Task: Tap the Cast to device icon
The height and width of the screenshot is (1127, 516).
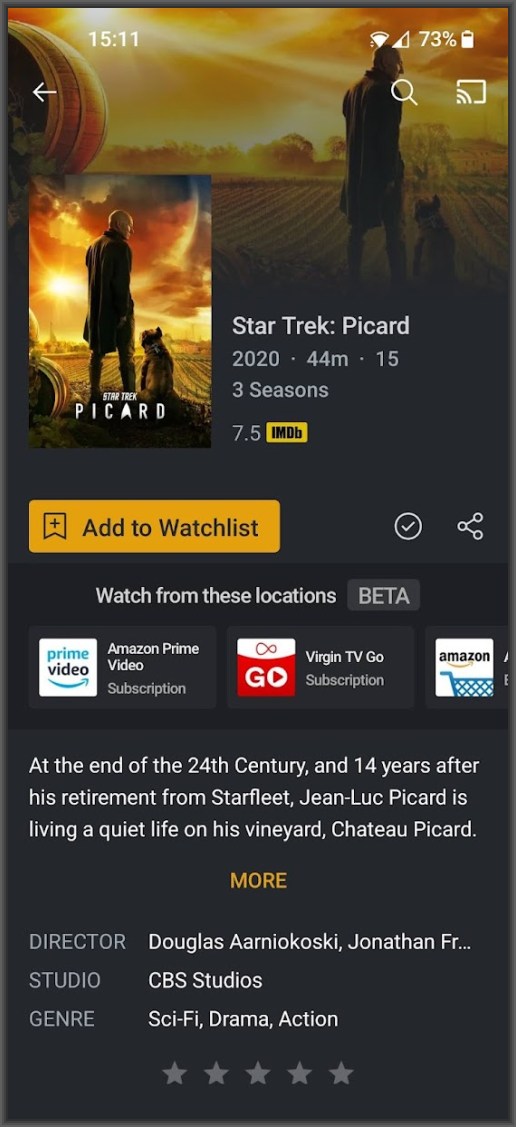Action: pos(471,92)
